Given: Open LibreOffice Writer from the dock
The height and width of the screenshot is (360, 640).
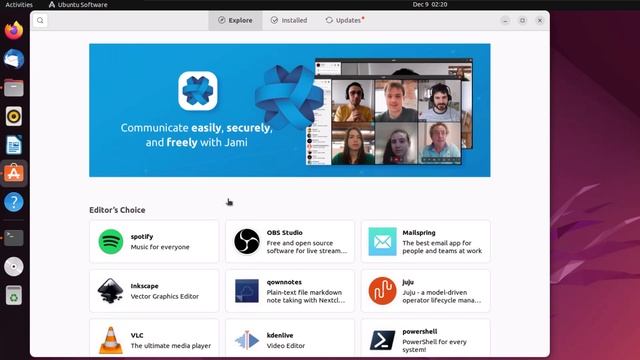Looking at the screenshot, I should 14,145.
